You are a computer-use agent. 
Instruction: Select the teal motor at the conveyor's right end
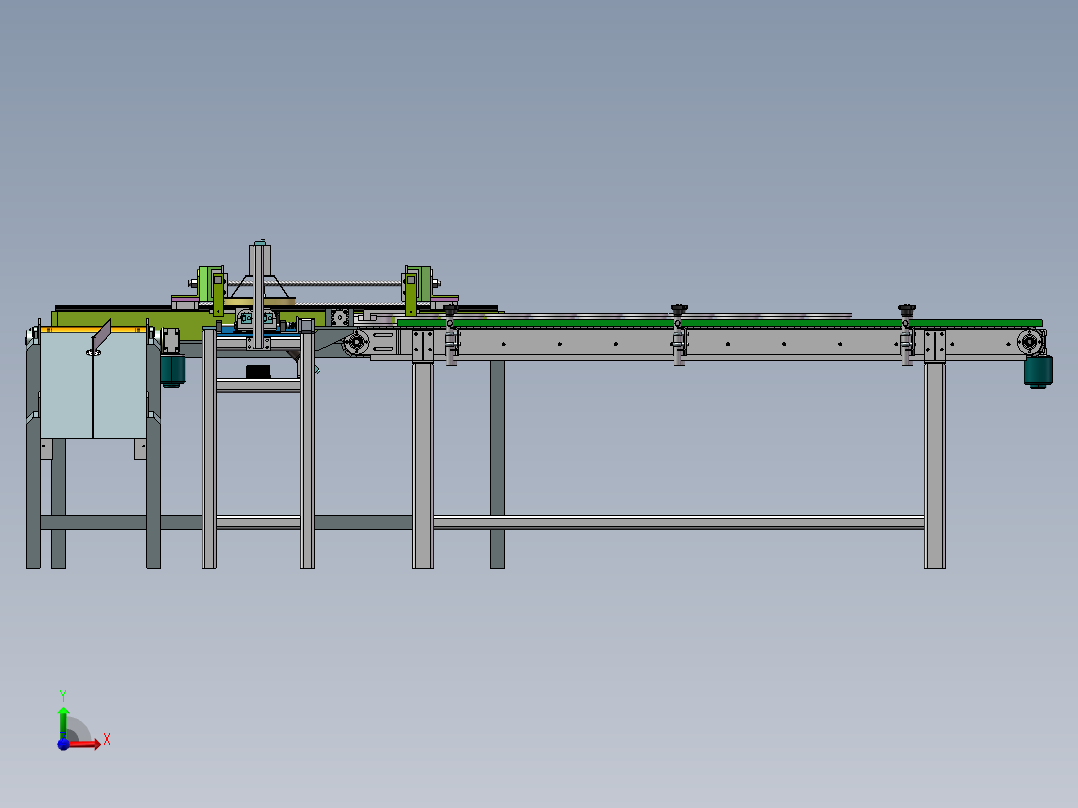(x=1038, y=371)
